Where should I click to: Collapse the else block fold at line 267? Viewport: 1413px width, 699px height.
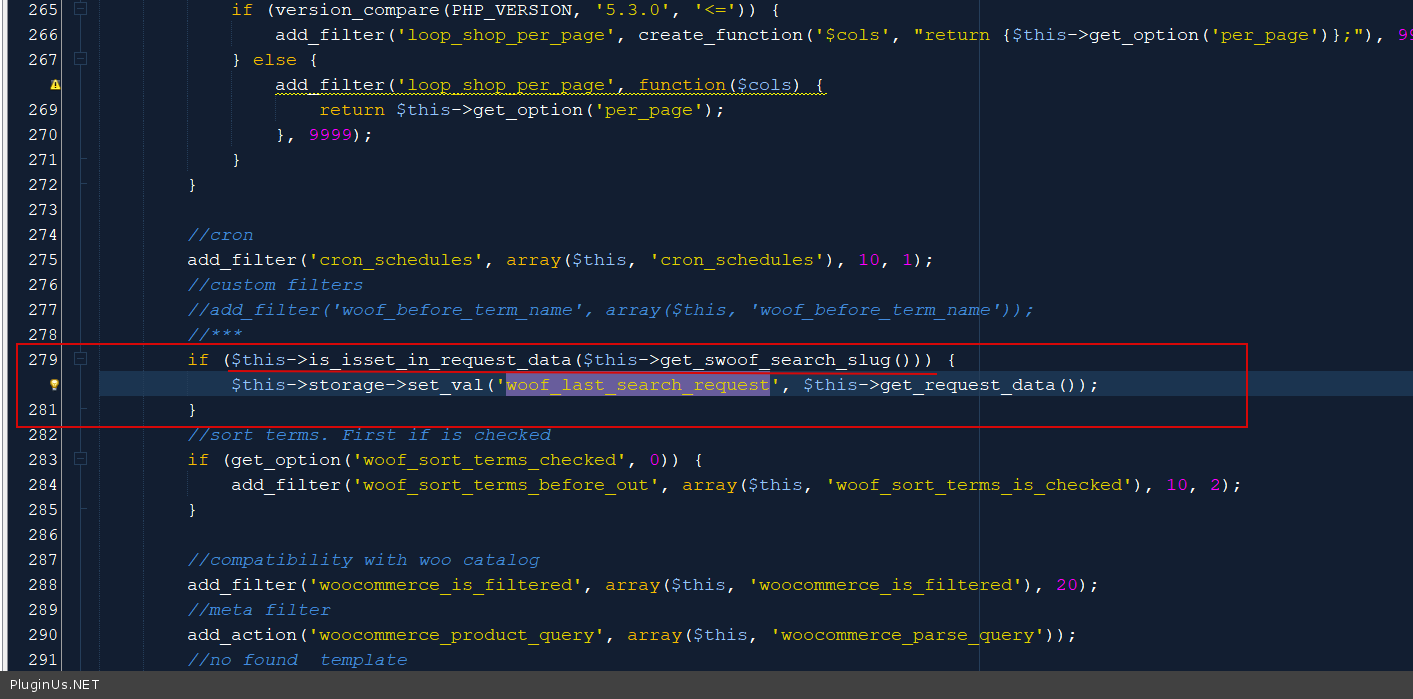(x=80, y=59)
